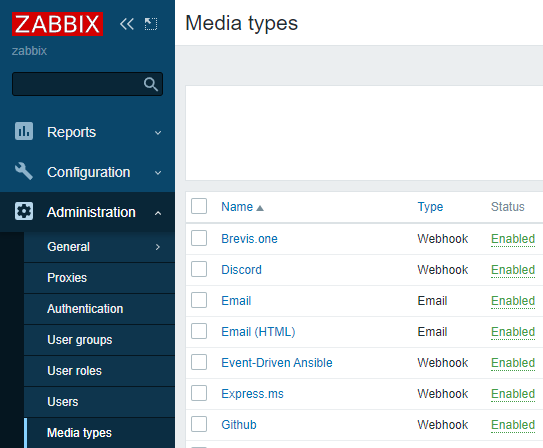Click the search magnifier icon
This screenshot has width=543, height=448.
151,84
